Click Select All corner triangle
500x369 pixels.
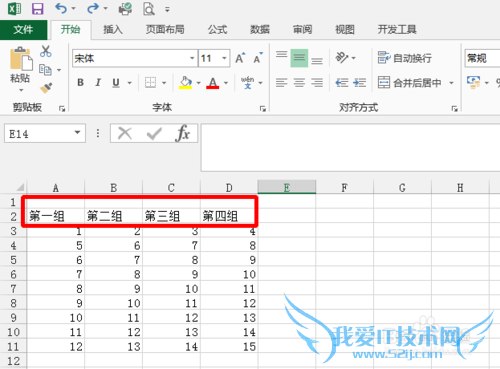pyautogui.click(x=20, y=187)
